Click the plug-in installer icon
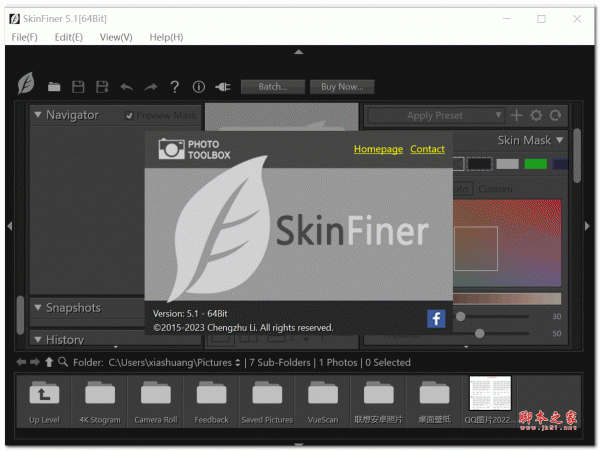600x451 pixels. pyautogui.click(x=223, y=87)
